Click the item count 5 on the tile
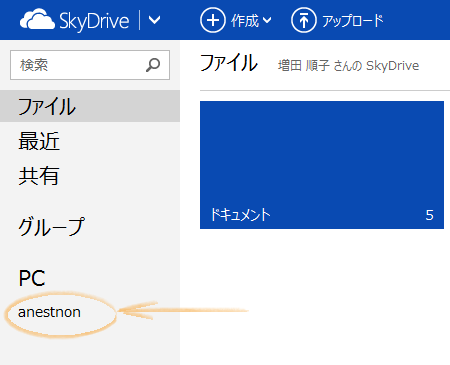 (429, 215)
